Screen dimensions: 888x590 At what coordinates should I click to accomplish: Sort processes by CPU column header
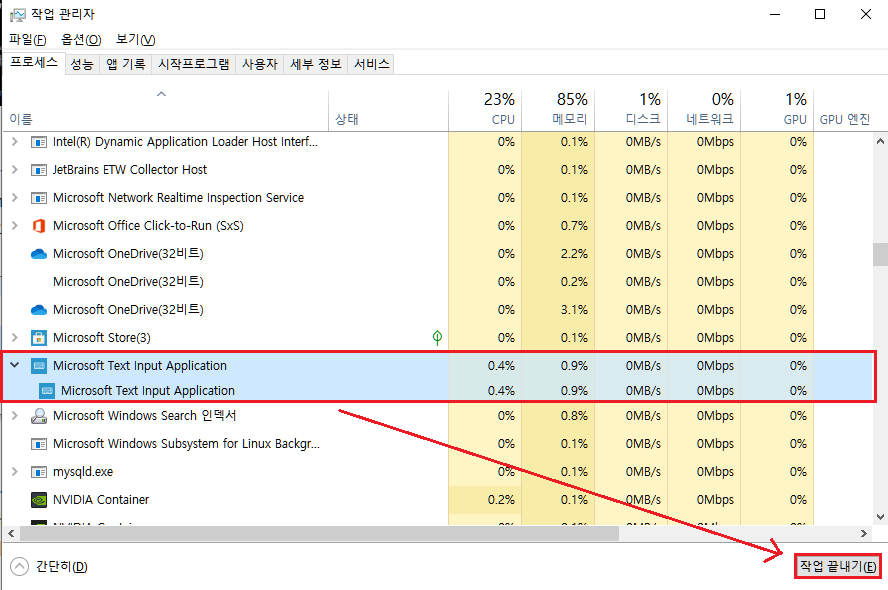(x=485, y=110)
